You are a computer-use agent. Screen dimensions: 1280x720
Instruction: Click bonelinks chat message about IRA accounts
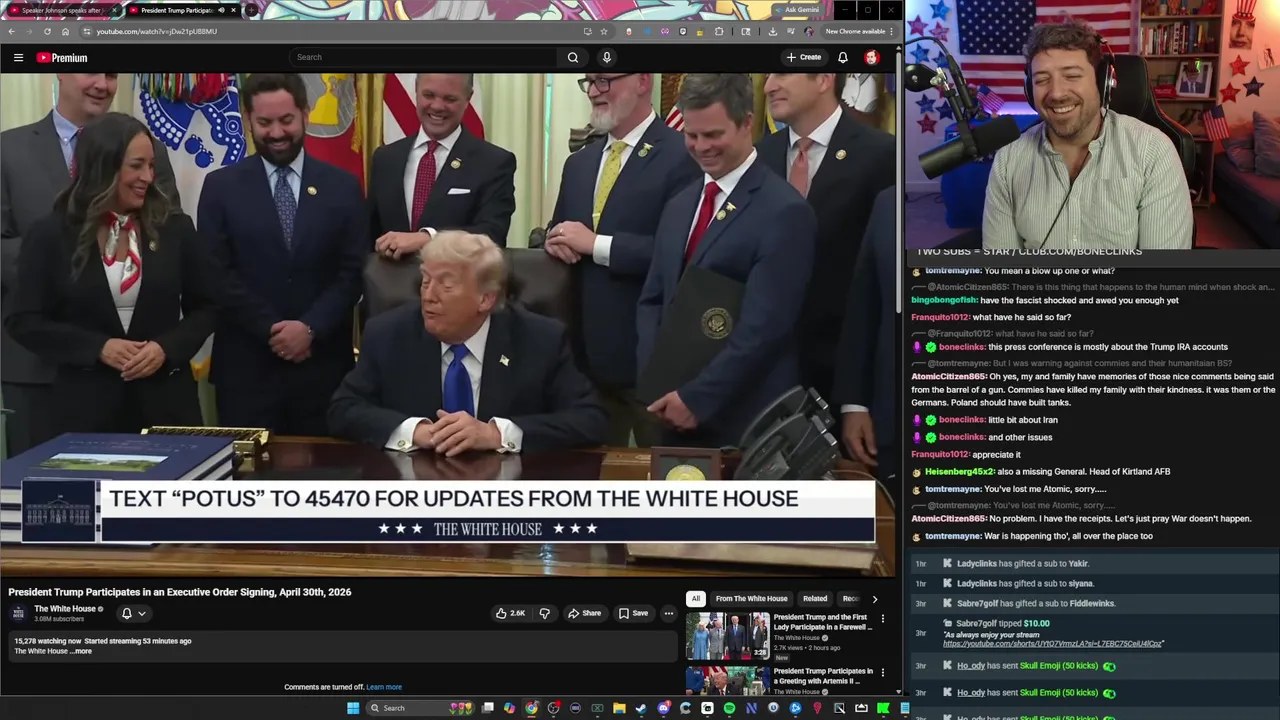(x=1083, y=347)
